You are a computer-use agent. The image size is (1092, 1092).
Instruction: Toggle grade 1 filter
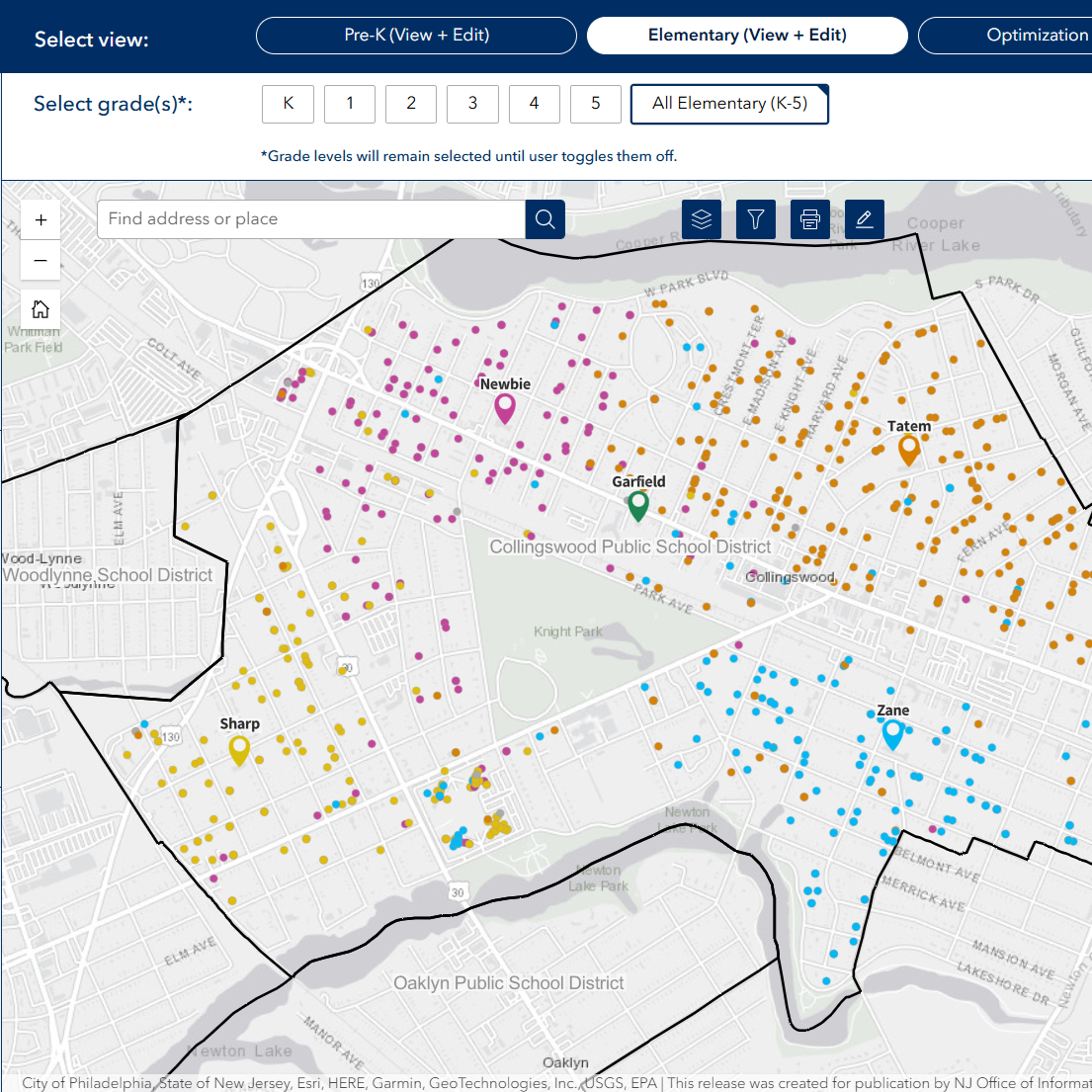point(350,104)
